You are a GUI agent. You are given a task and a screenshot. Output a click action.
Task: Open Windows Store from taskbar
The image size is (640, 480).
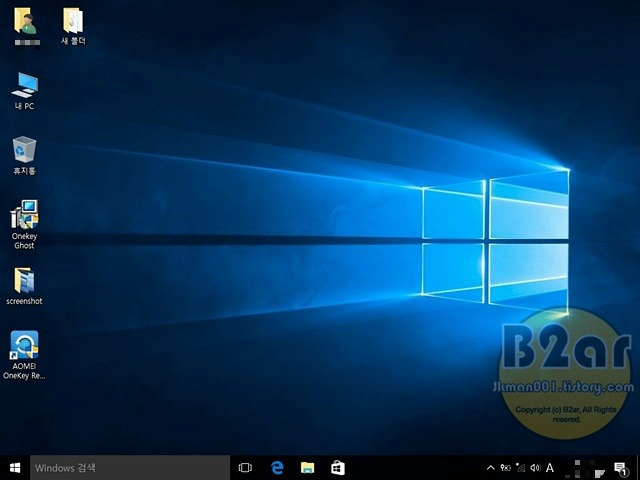338,468
